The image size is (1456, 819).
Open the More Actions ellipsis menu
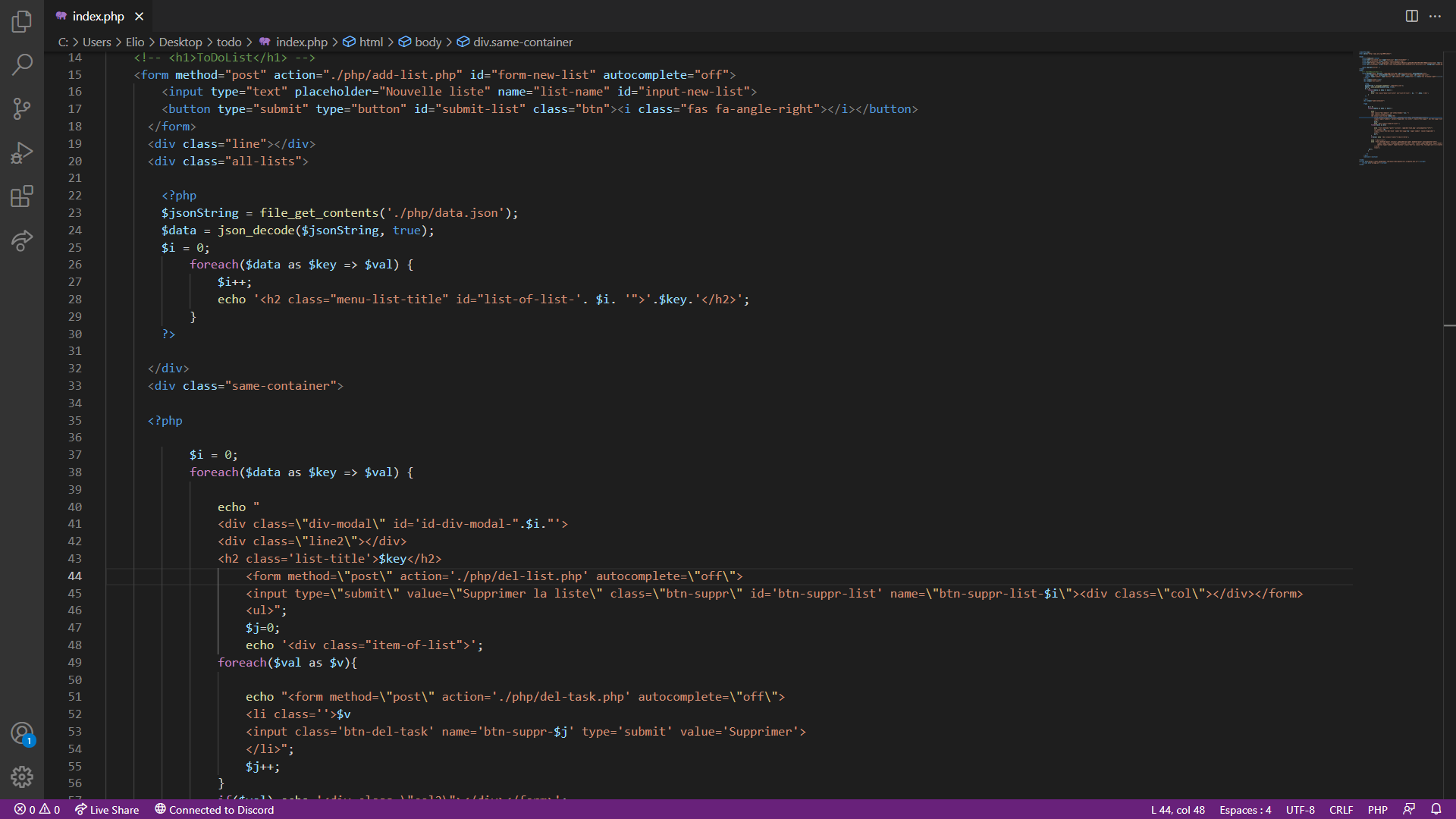[1435, 16]
